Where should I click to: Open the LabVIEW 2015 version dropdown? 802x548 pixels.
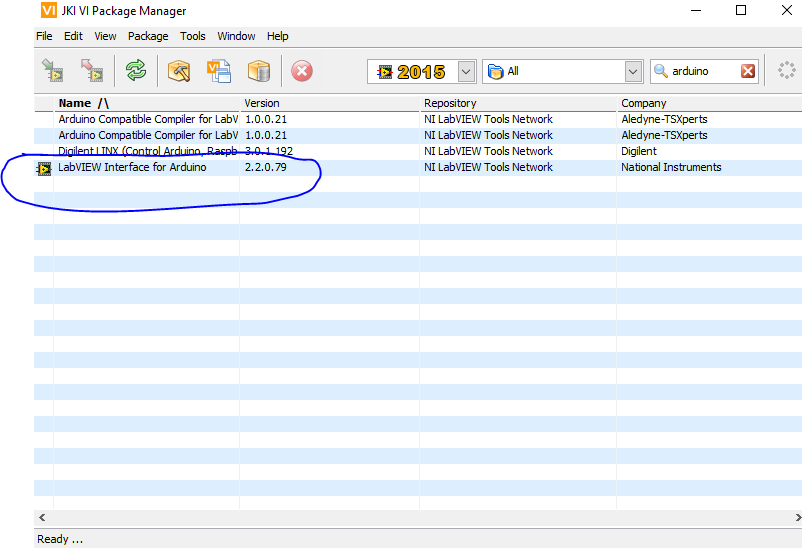(x=466, y=72)
